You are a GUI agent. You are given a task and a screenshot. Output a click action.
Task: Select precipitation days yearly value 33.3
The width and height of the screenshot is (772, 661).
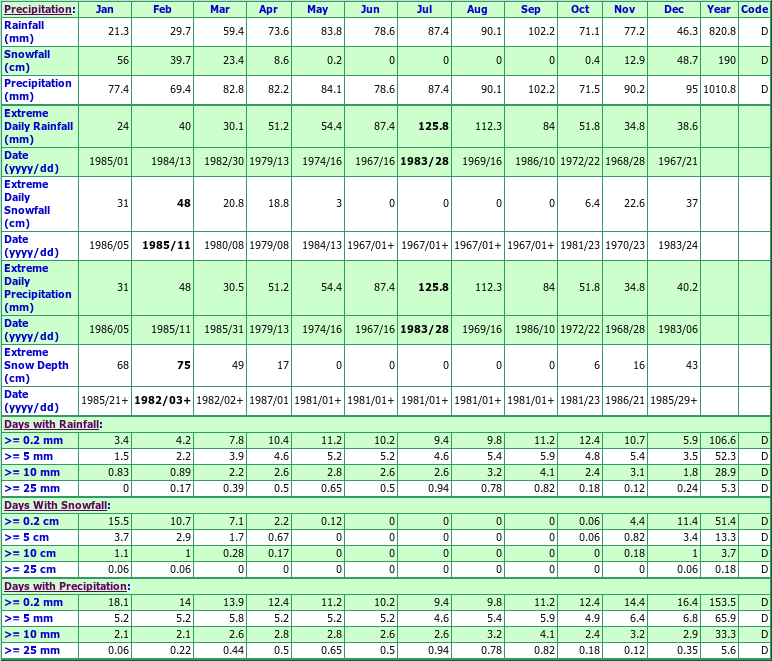pyautogui.click(x=726, y=634)
